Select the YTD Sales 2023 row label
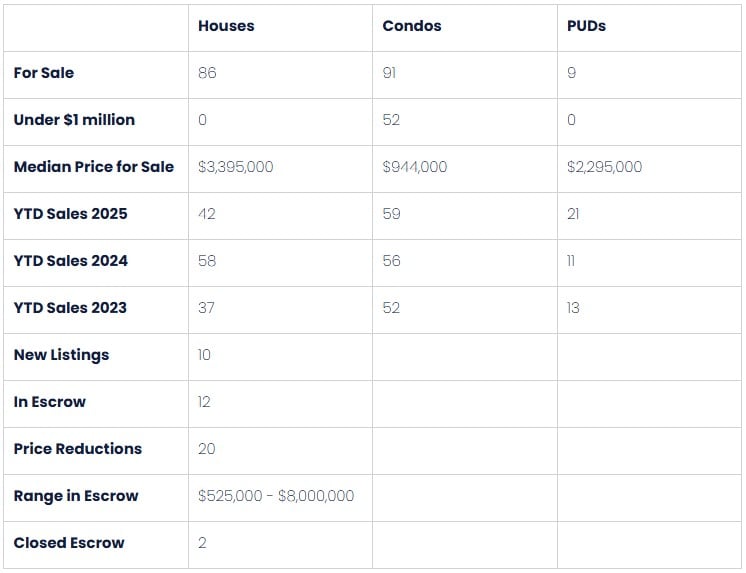This screenshot has height=573, width=746. click(x=70, y=308)
